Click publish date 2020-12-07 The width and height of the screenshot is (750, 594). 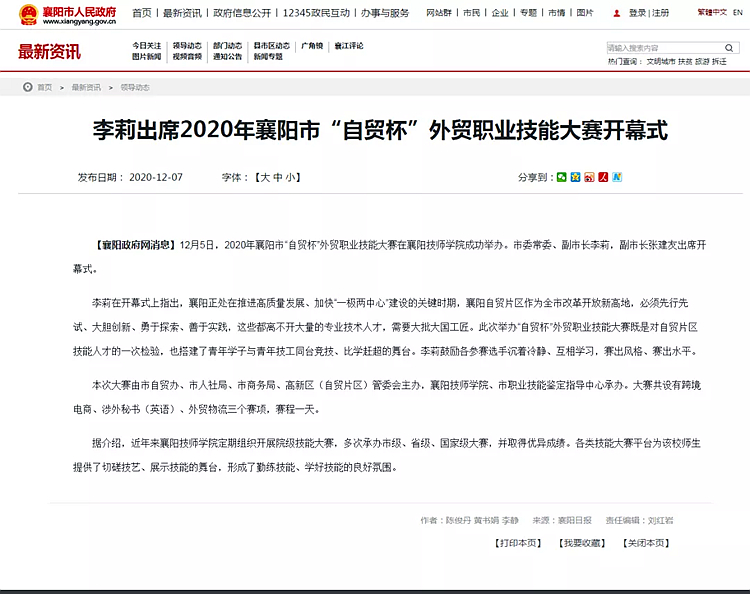156,177
